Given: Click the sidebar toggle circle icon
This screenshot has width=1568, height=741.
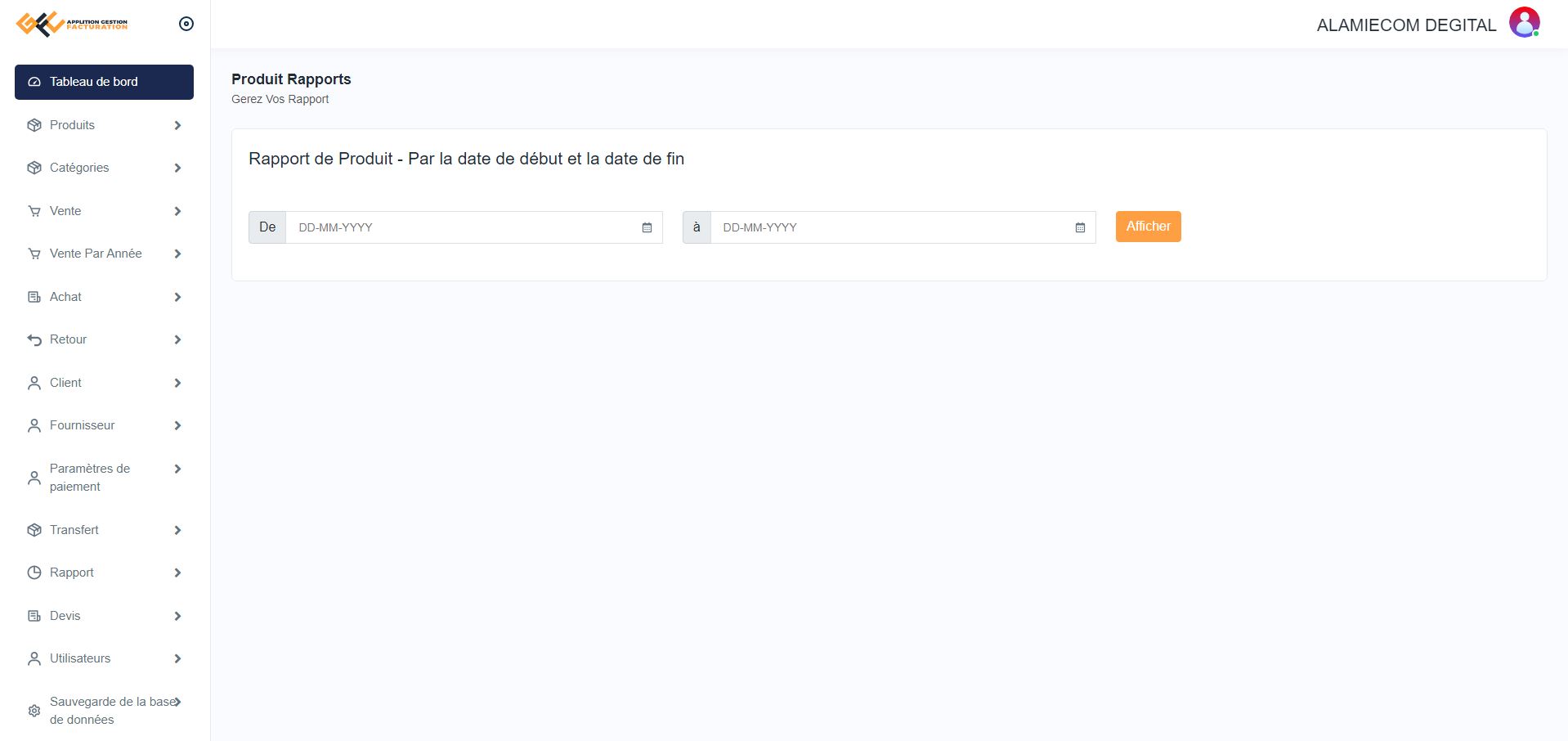Looking at the screenshot, I should coord(186,24).
